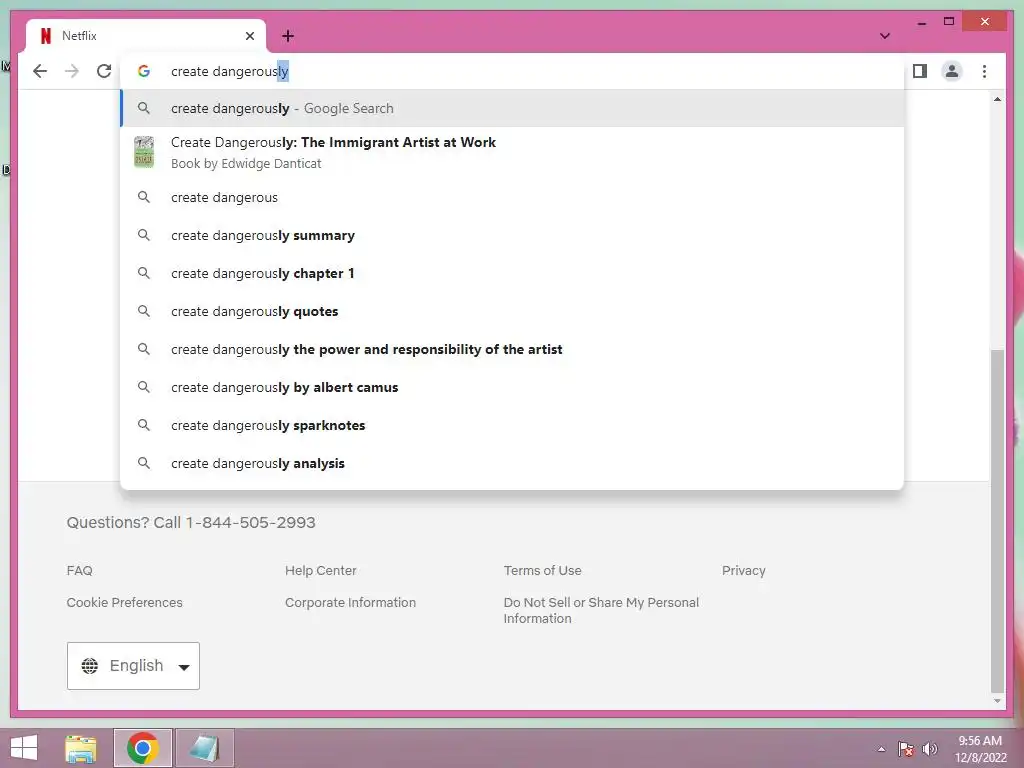Open Terms of Use link
This screenshot has width=1024, height=768.
tap(542, 570)
